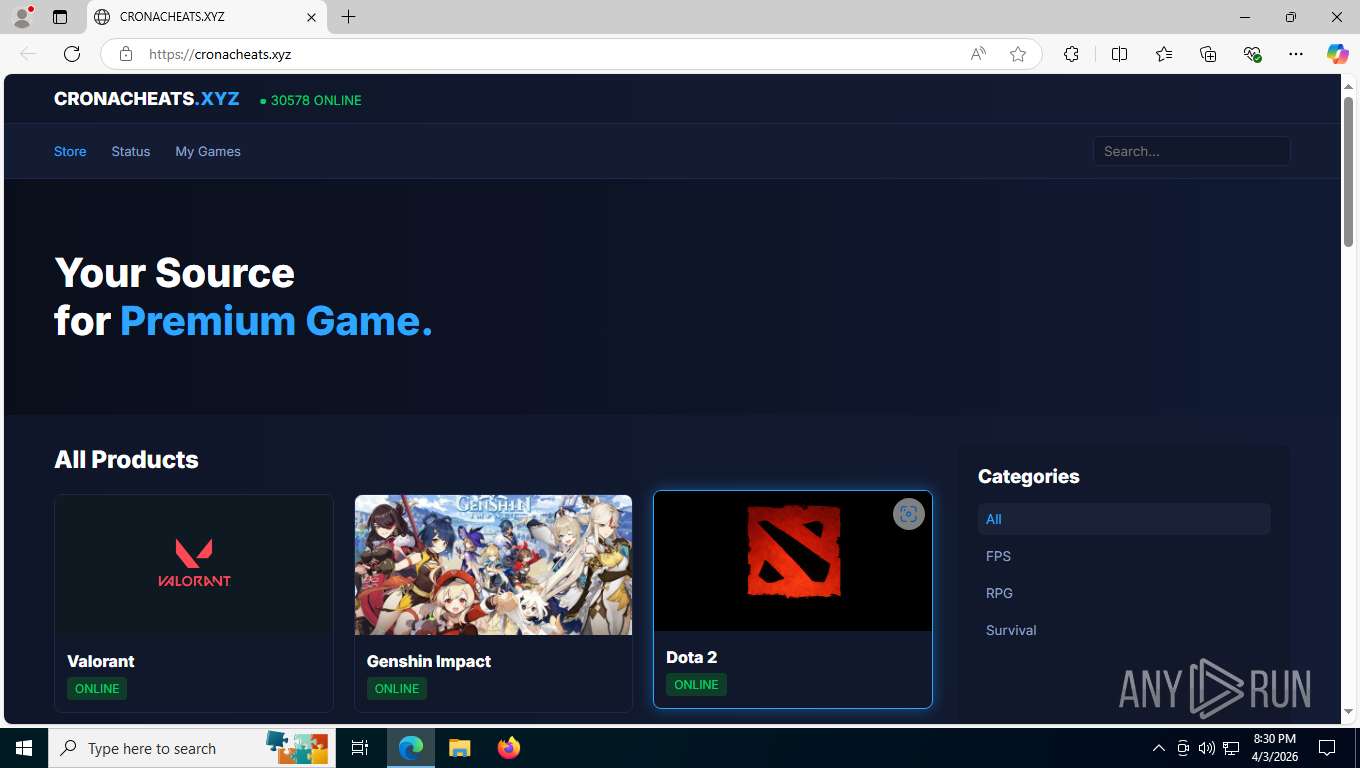This screenshot has width=1360, height=768.
Task: Open Collections icon
Action: tap(1208, 54)
